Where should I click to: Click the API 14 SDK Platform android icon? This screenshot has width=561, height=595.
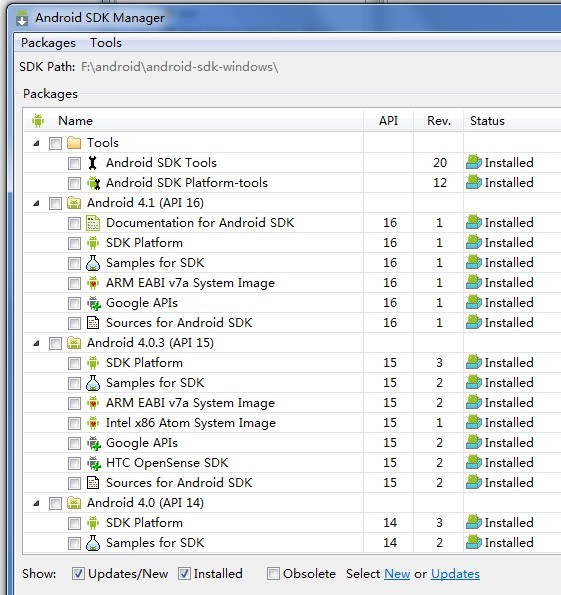(x=93, y=523)
